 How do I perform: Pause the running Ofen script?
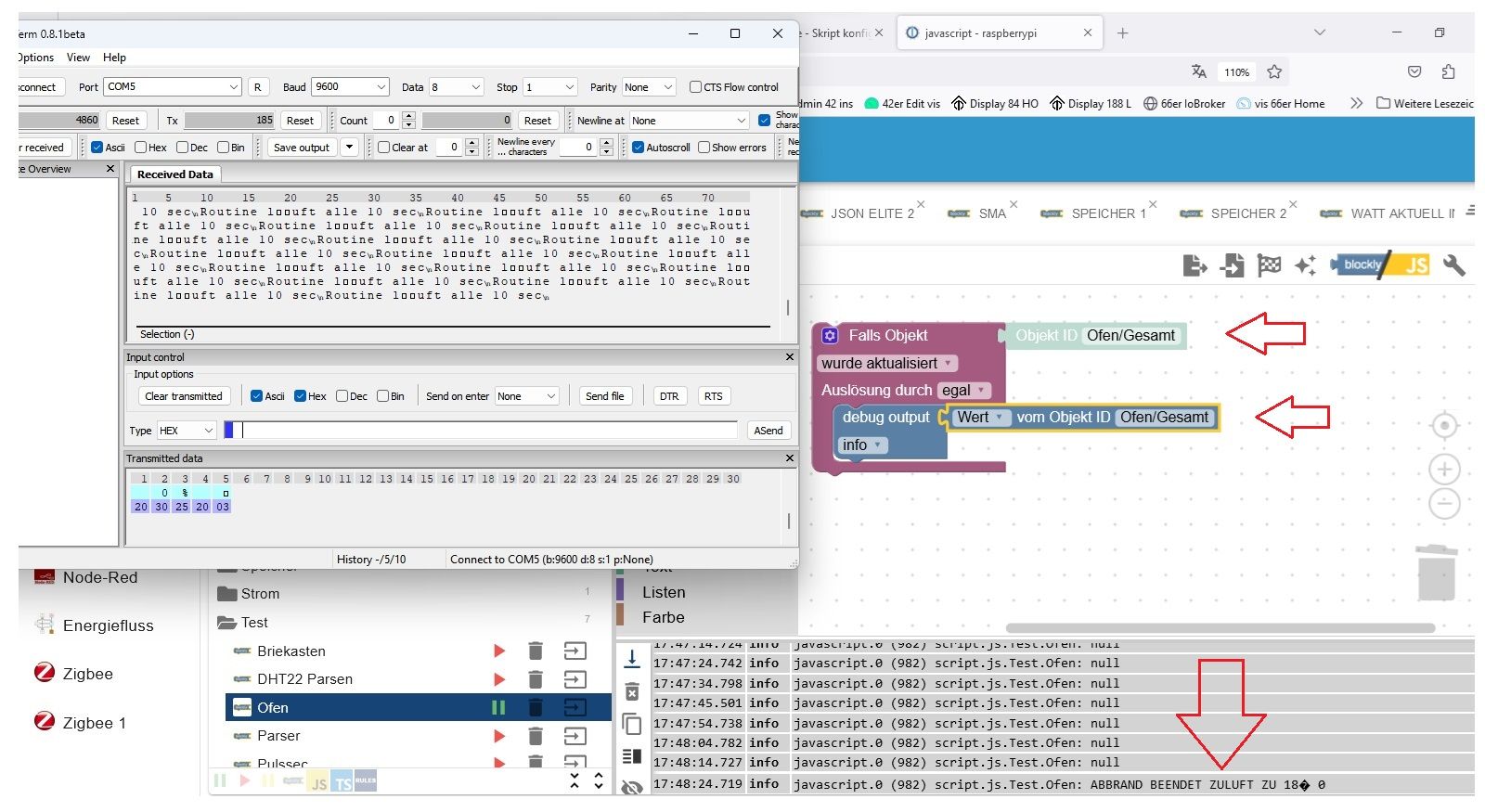click(x=498, y=708)
